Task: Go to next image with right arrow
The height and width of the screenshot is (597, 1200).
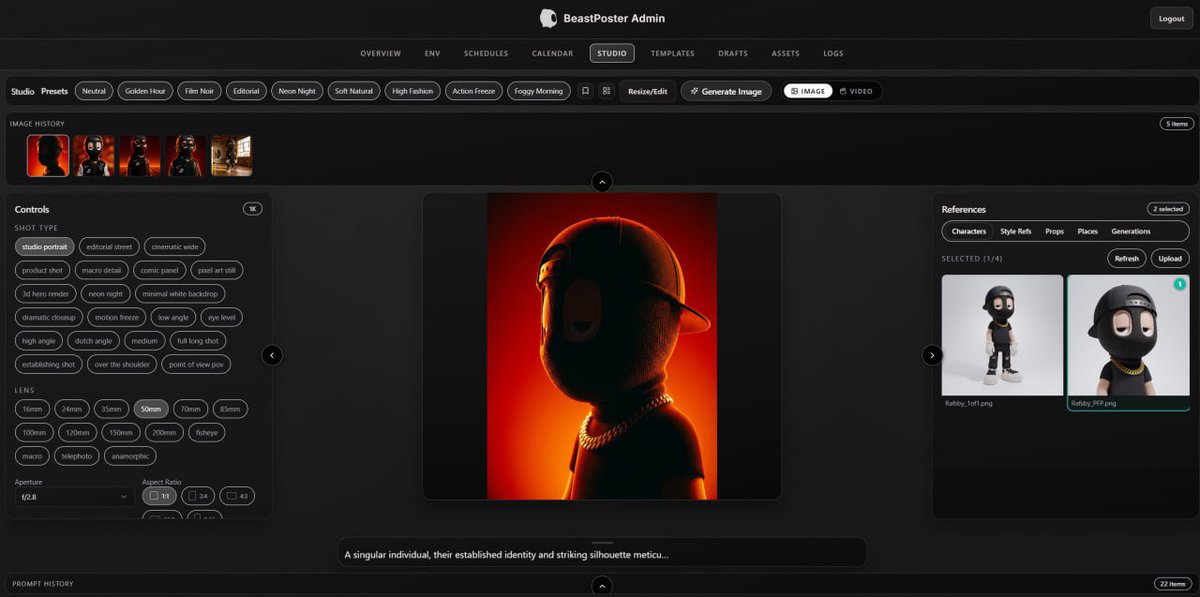Action: click(932, 355)
